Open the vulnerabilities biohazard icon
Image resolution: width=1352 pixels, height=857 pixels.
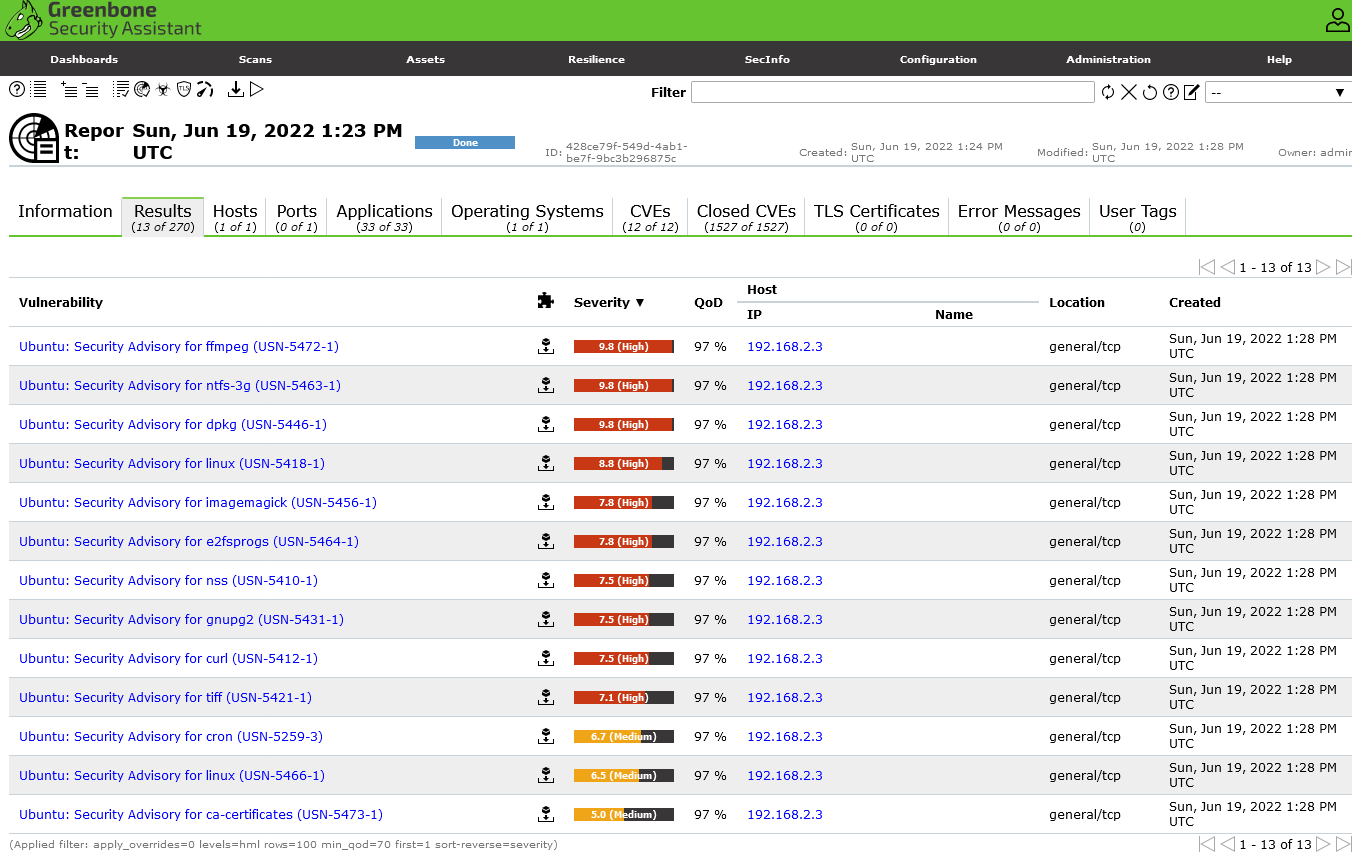pyautogui.click(x=163, y=89)
